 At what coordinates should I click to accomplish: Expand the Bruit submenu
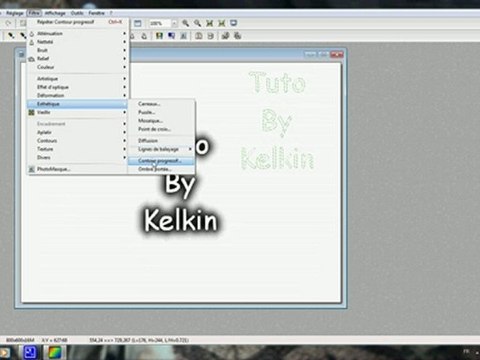coord(77,50)
